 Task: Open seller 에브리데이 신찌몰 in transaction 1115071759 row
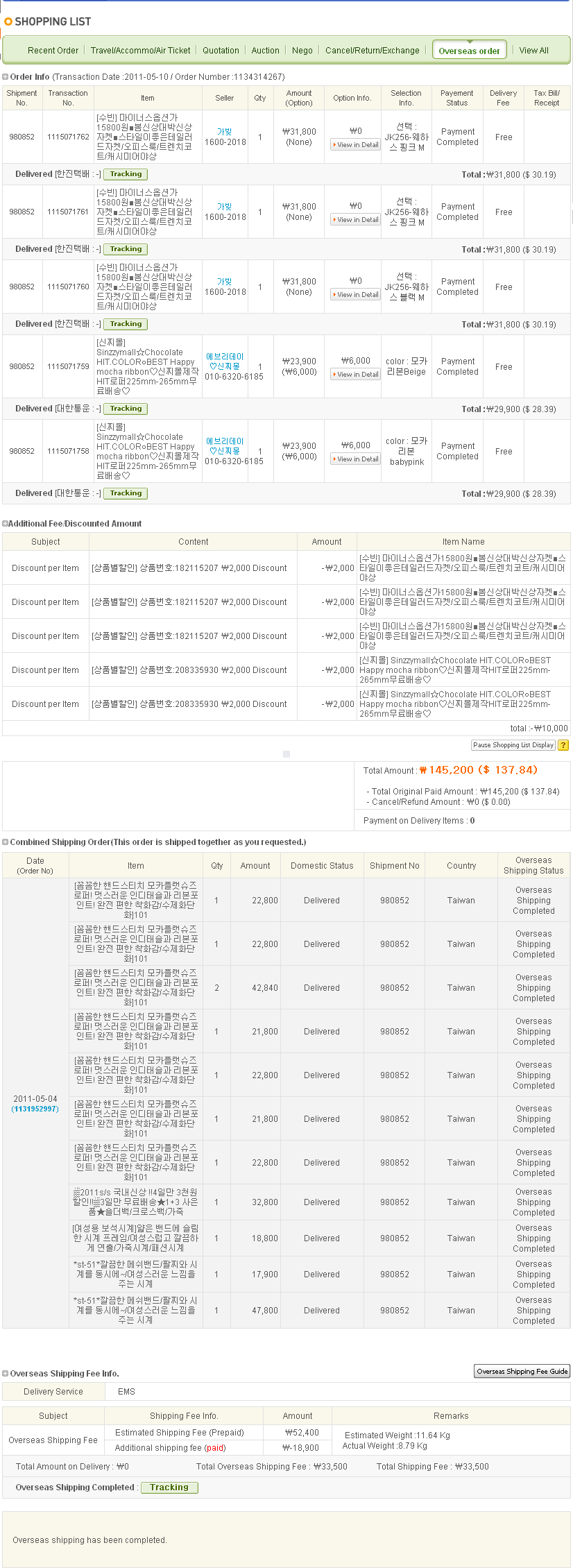coord(225,361)
